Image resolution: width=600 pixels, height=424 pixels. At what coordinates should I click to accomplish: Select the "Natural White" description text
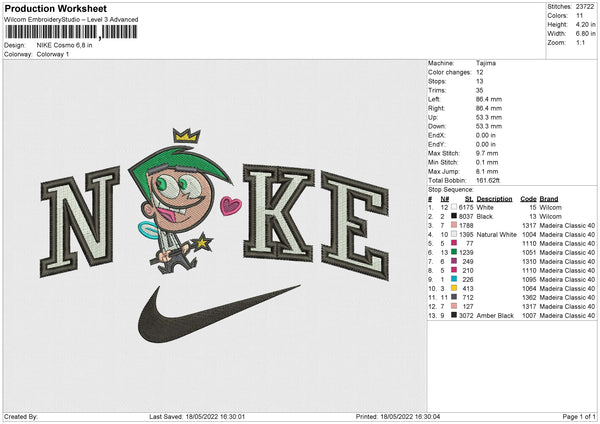point(496,235)
